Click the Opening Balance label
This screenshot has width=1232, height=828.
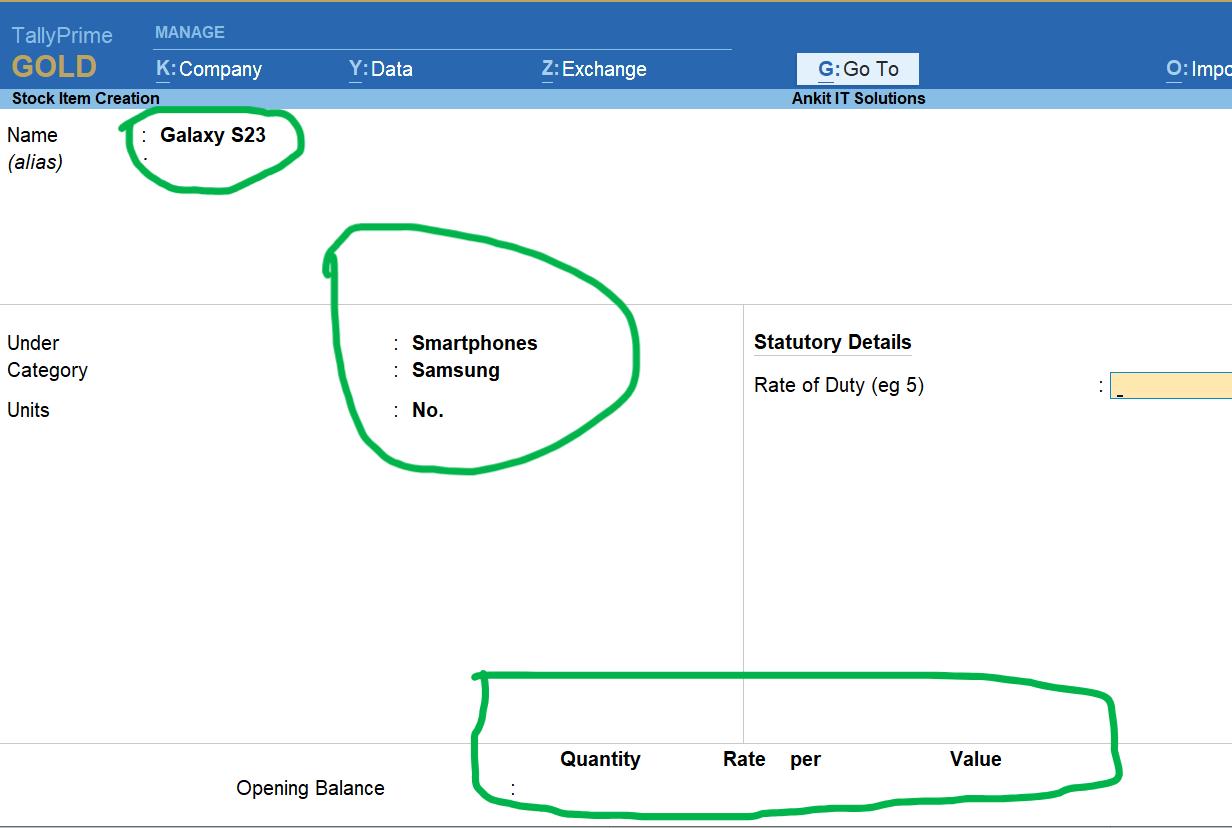coord(310,788)
